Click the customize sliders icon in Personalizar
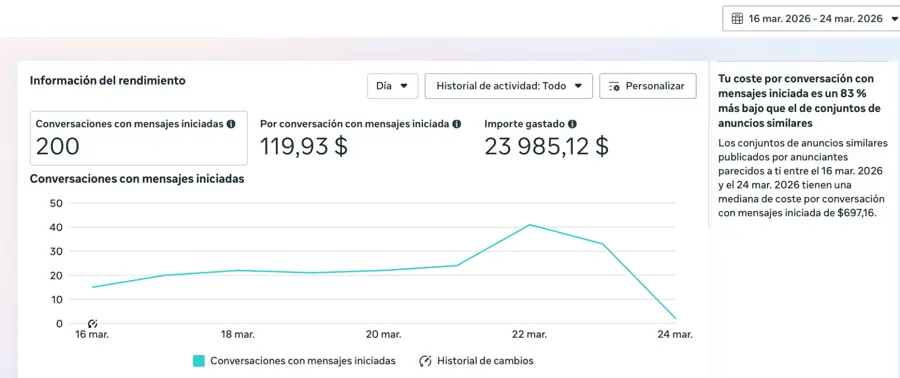The image size is (900, 378). (x=614, y=87)
